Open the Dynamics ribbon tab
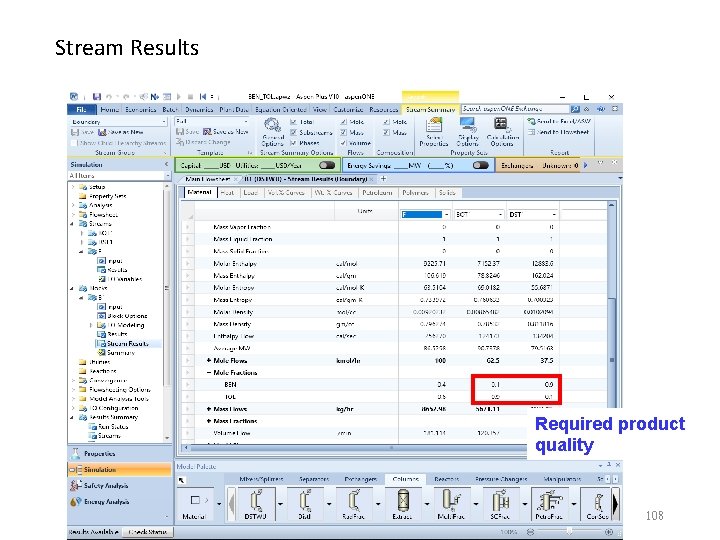The width and height of the screenshot is (720, 540). [x=199, y=109]
